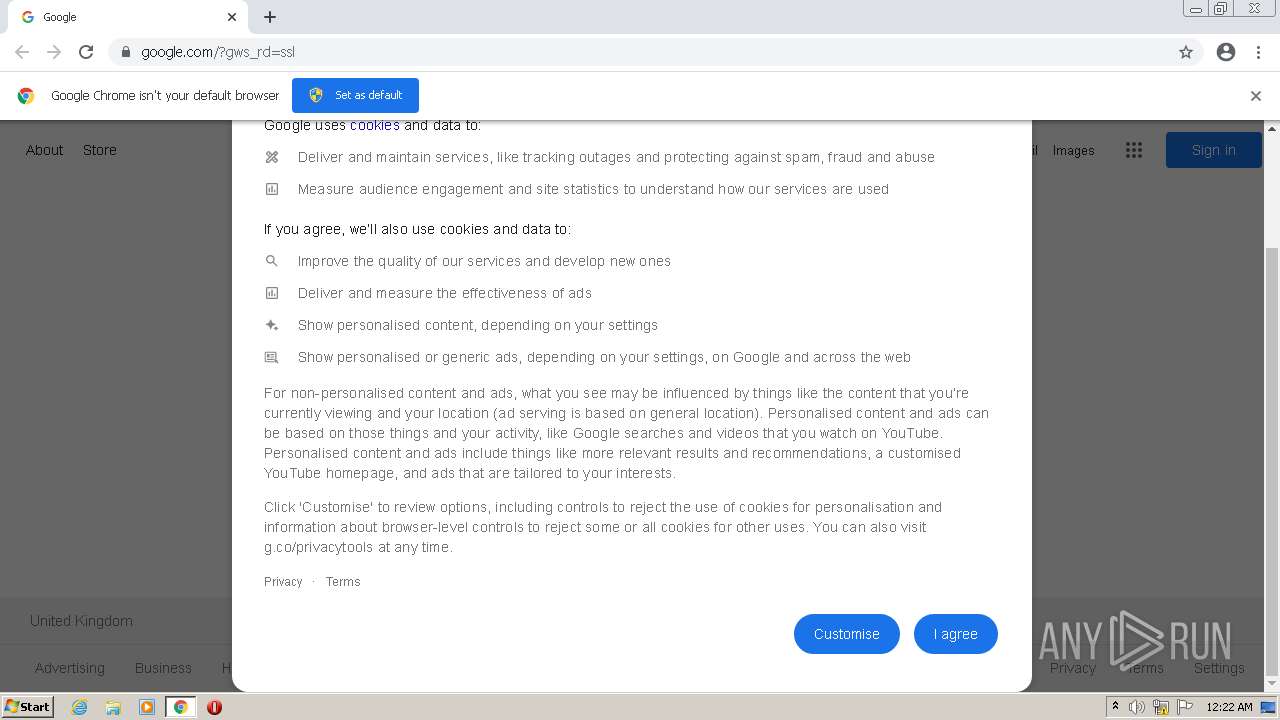Image resolution: width=1280 pixels, height=720 pixels.
Task: Dismiss the default browser notification bar
Action: coord(1255,96)
